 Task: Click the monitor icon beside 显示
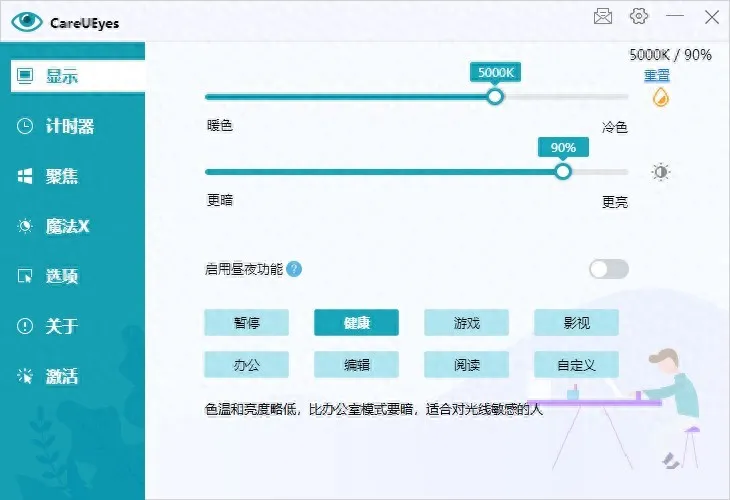[x=25, y=75]
